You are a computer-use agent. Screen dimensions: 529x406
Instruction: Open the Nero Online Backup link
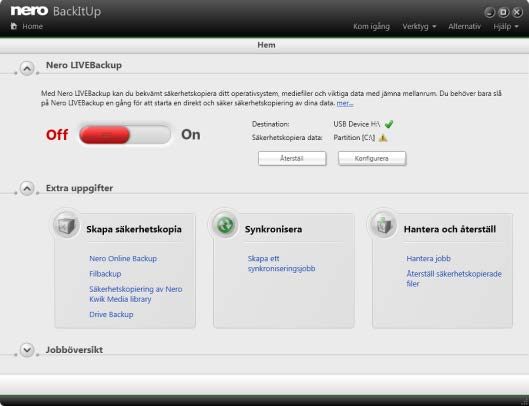(123, 259)
